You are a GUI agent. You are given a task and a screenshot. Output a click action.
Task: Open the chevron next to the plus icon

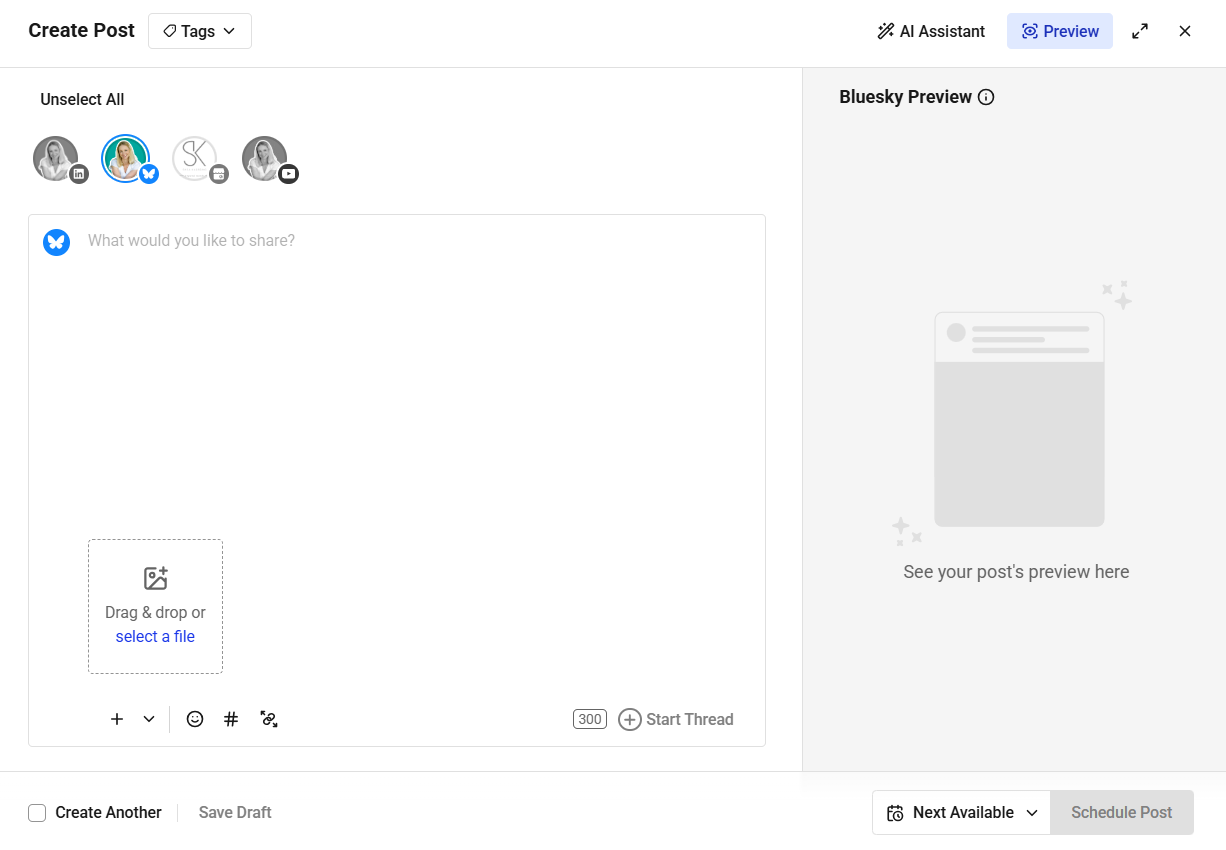(x=149, y=719)
